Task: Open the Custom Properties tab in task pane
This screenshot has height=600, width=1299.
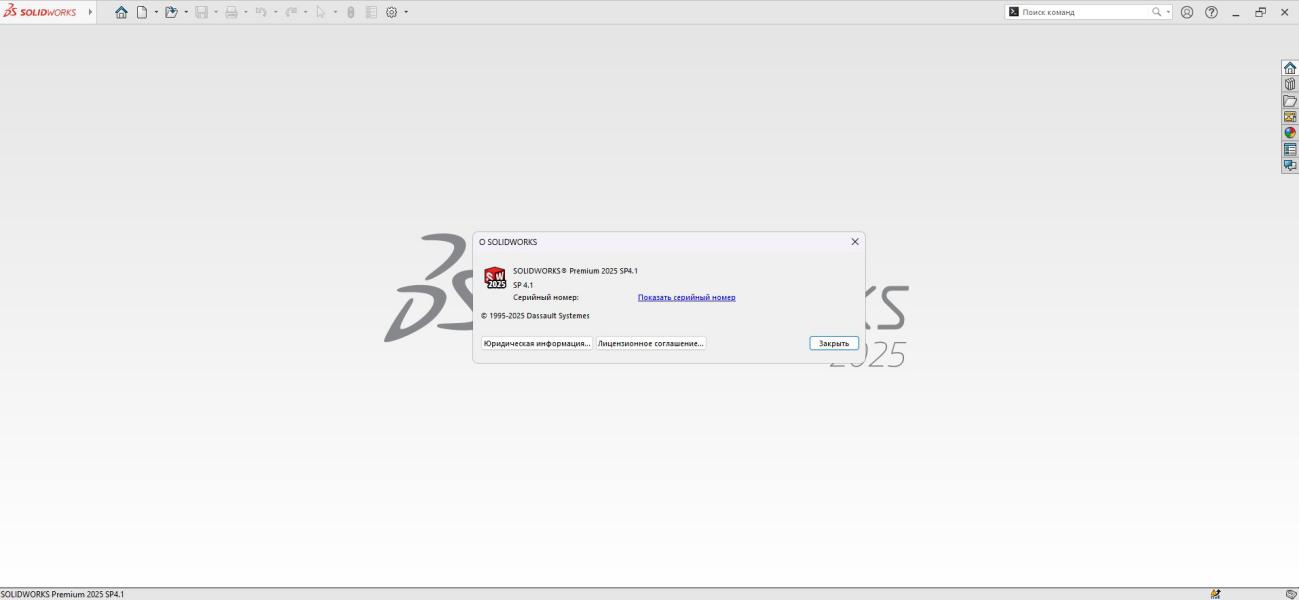Action: click(1290, 149)
